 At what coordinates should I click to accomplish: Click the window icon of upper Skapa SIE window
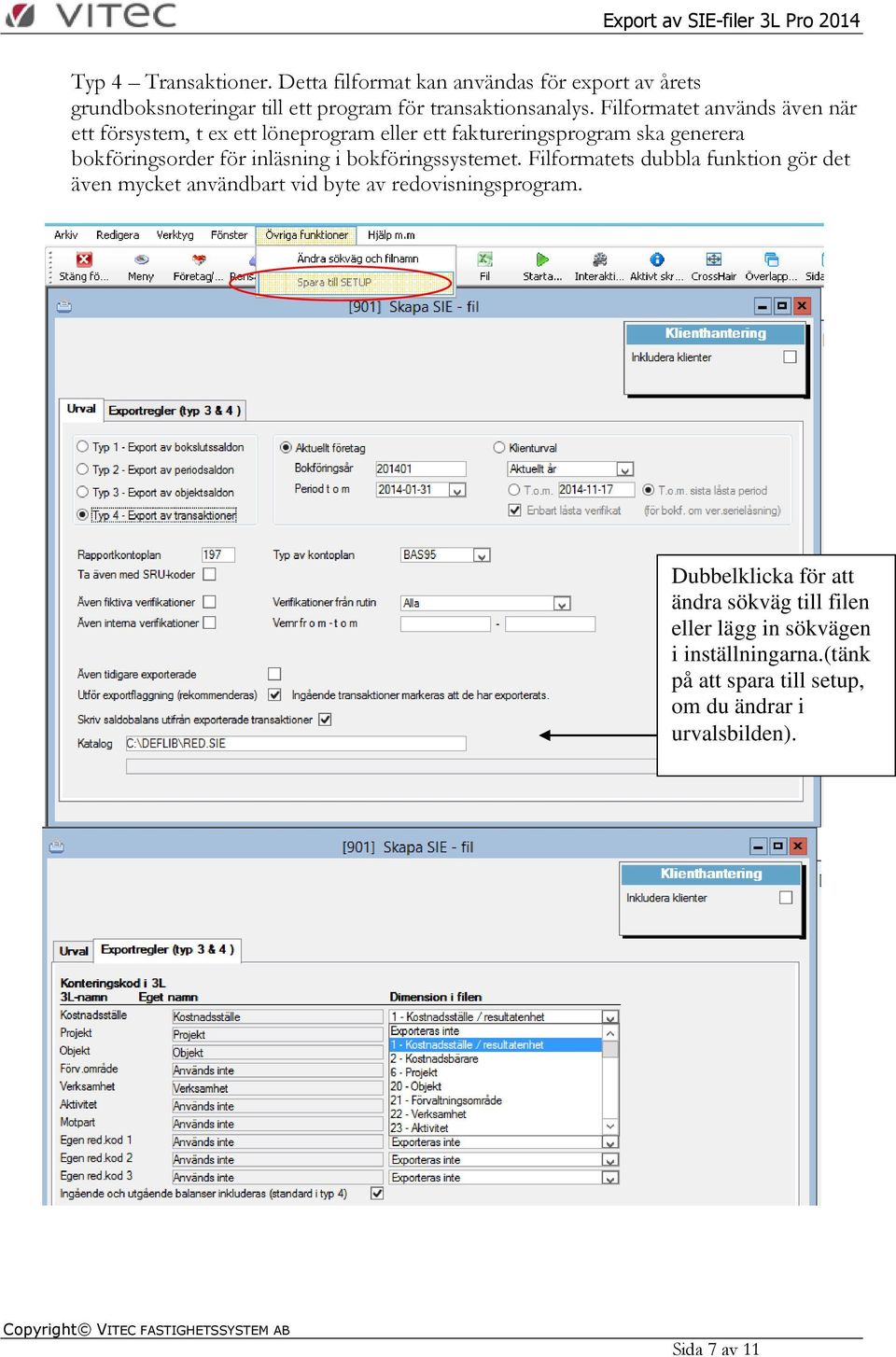[64, 306]
